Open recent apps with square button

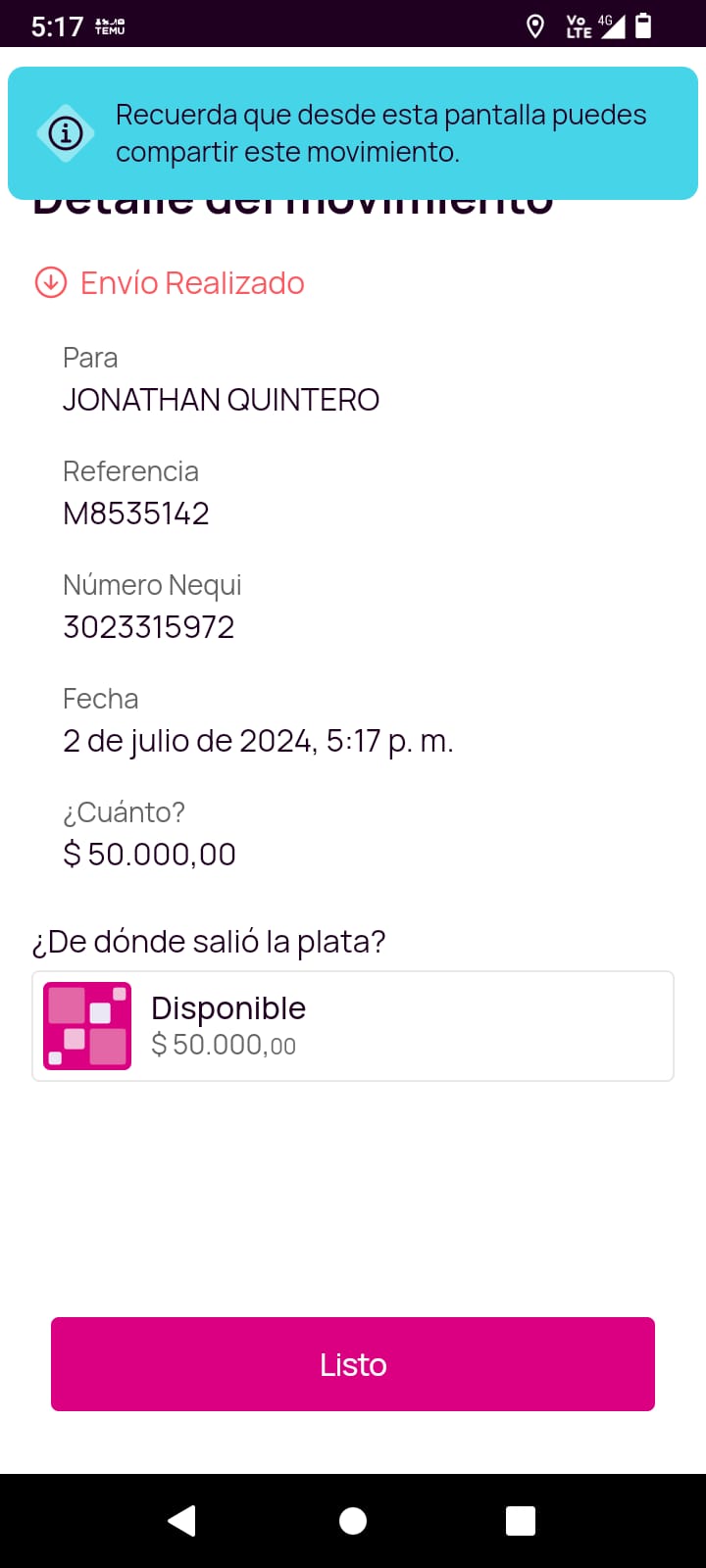click(520, 1521)
